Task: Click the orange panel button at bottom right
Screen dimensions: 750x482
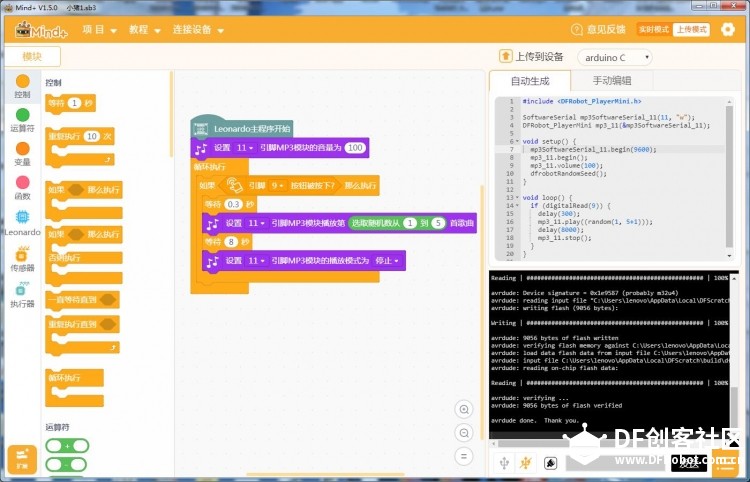Action: pyautogui.click(x=725, y=462)
